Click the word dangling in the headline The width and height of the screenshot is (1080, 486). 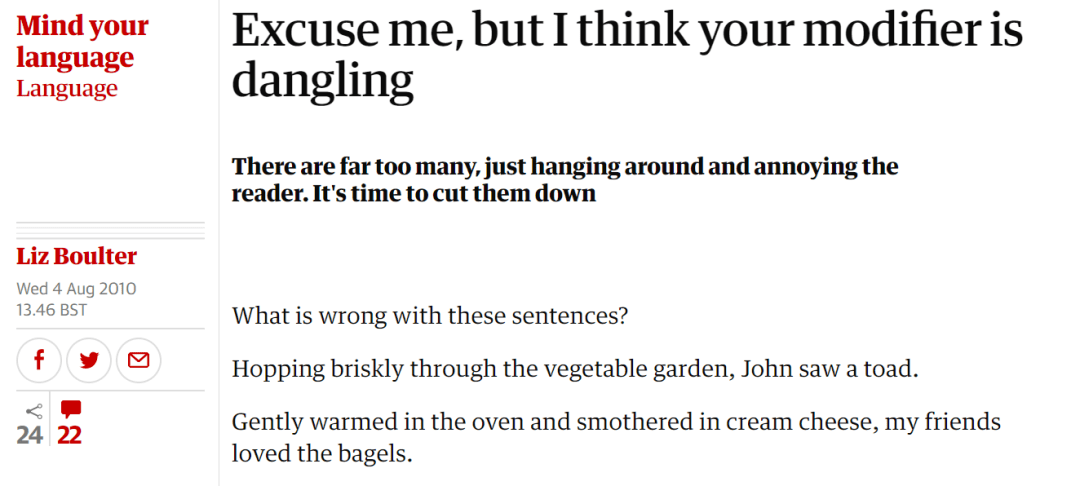(x=322, y=80)
